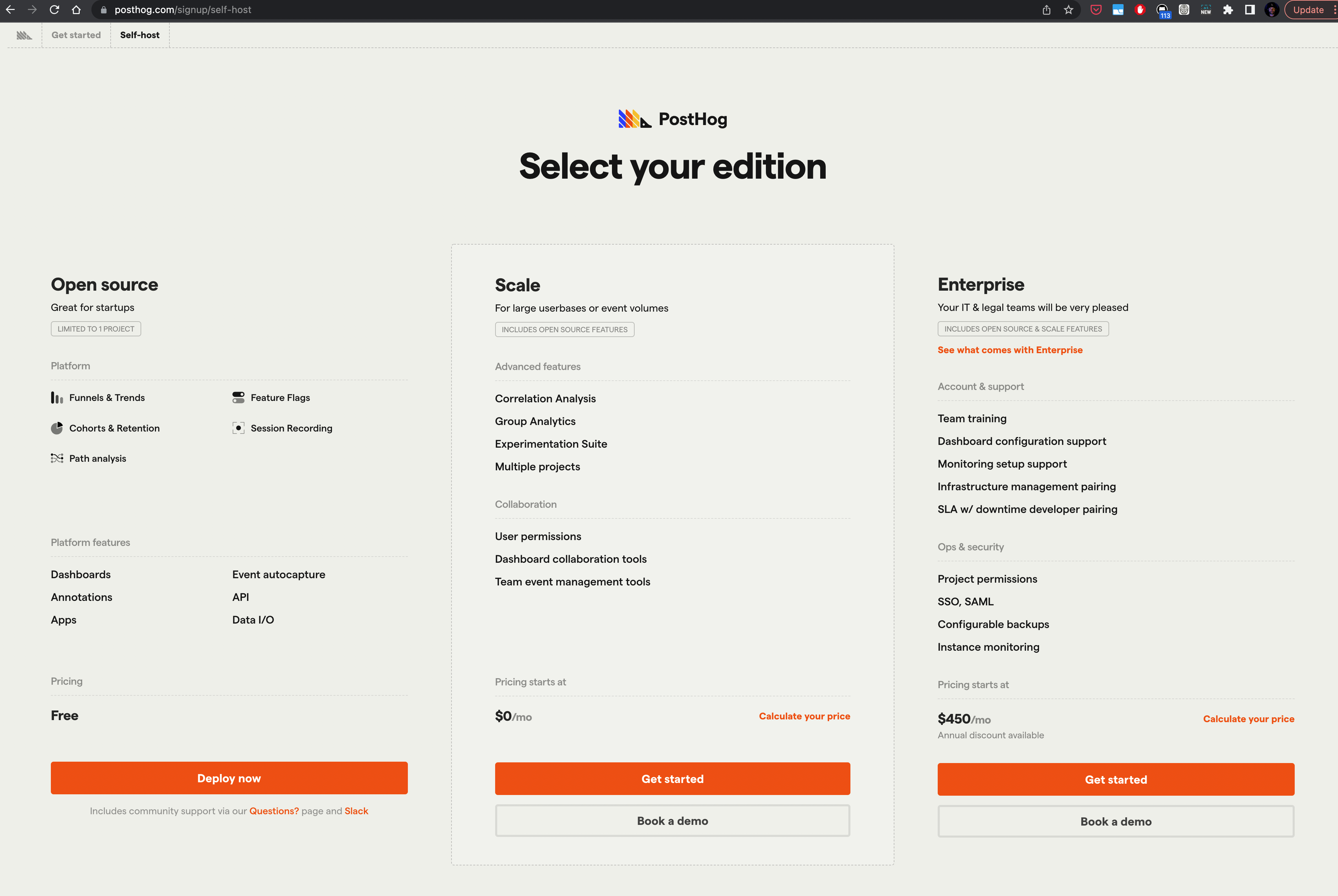Bookmark this page with star icon
The image size is (1338, 896).
(1068, 10)
